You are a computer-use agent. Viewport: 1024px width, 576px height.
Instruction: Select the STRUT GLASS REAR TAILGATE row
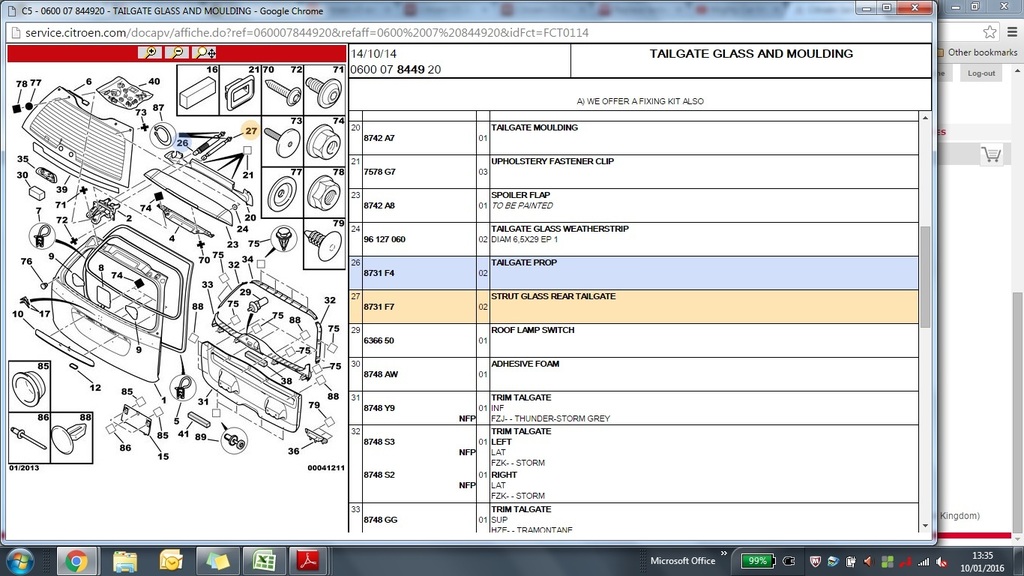(633, 306)
